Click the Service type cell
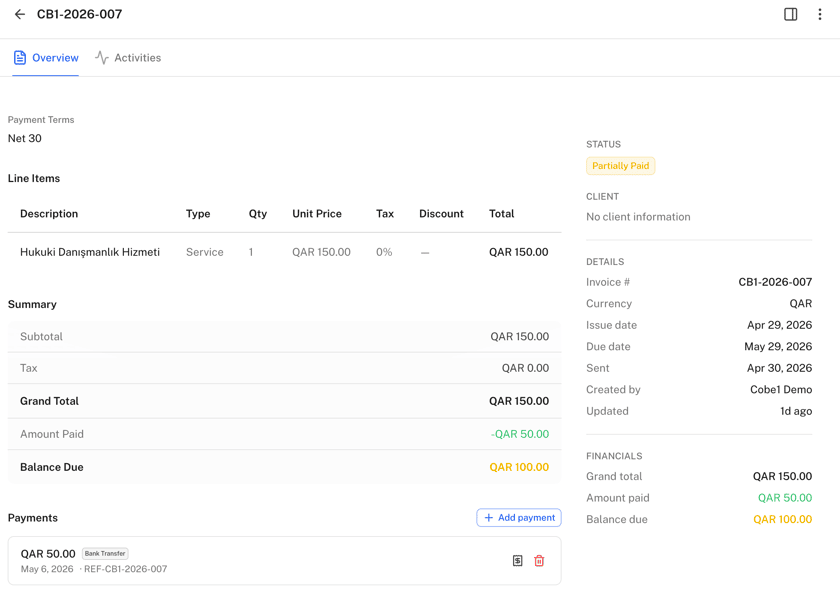 (x=205, y=252)
